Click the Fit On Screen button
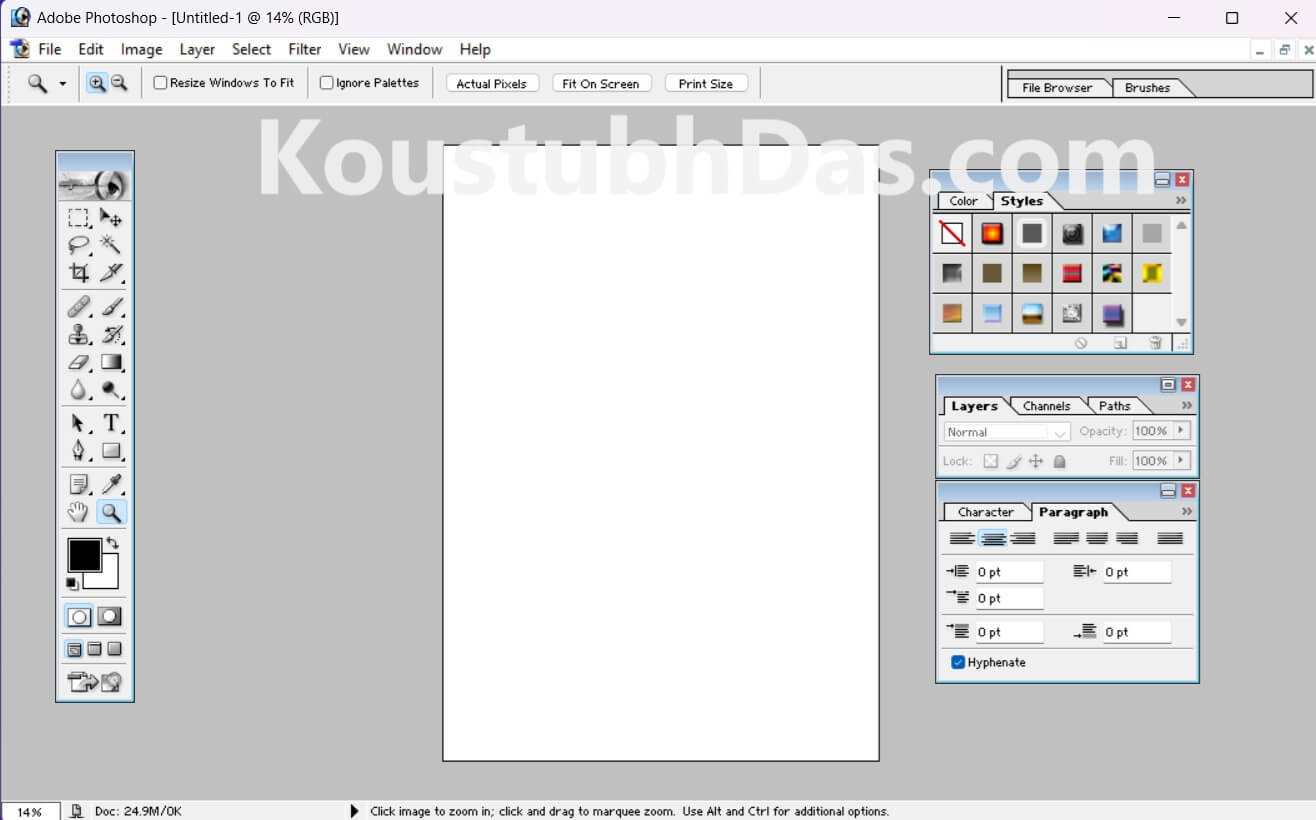Screen dimensions: 1316x820 point(601,83)
